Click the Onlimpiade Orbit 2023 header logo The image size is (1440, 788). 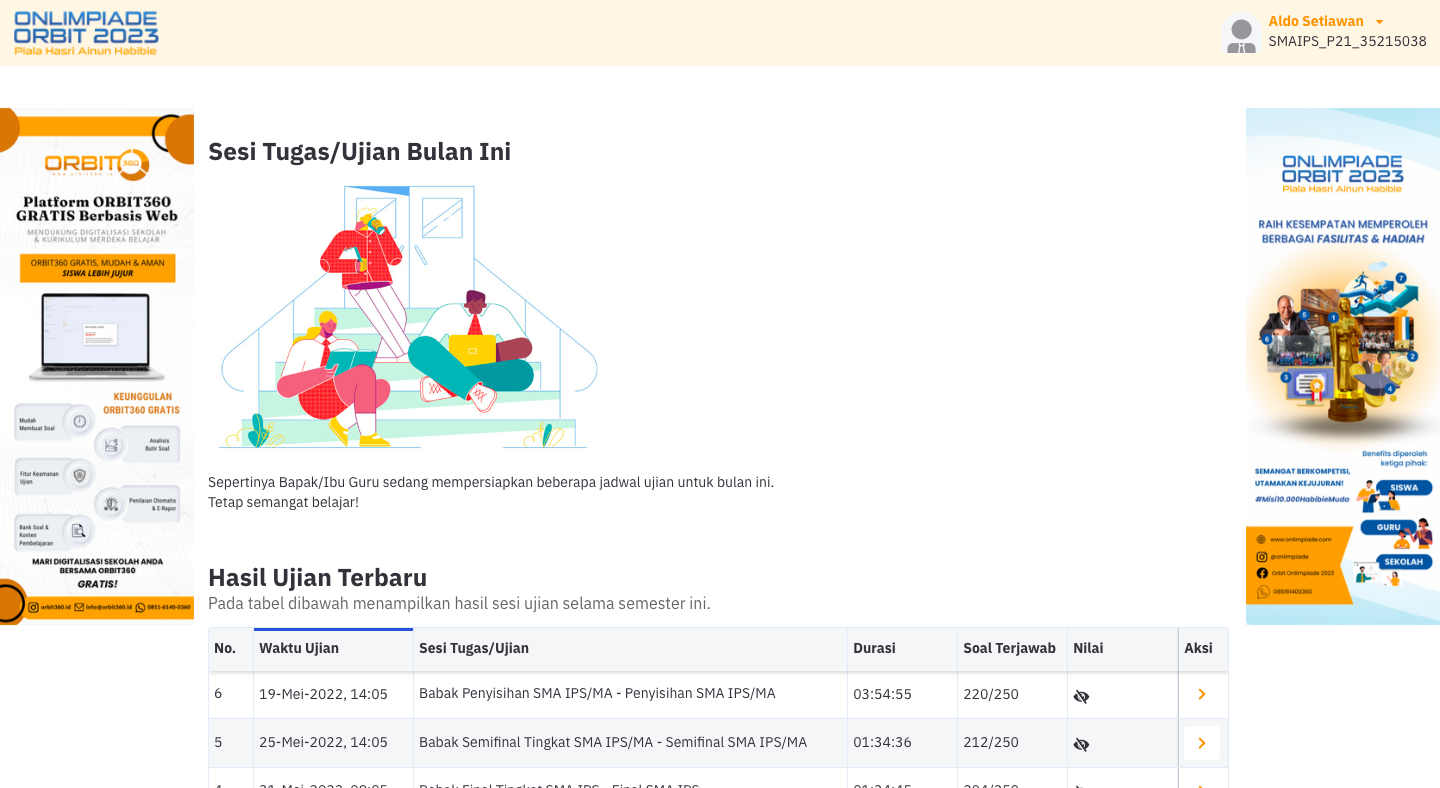click(x=86, y=33)
